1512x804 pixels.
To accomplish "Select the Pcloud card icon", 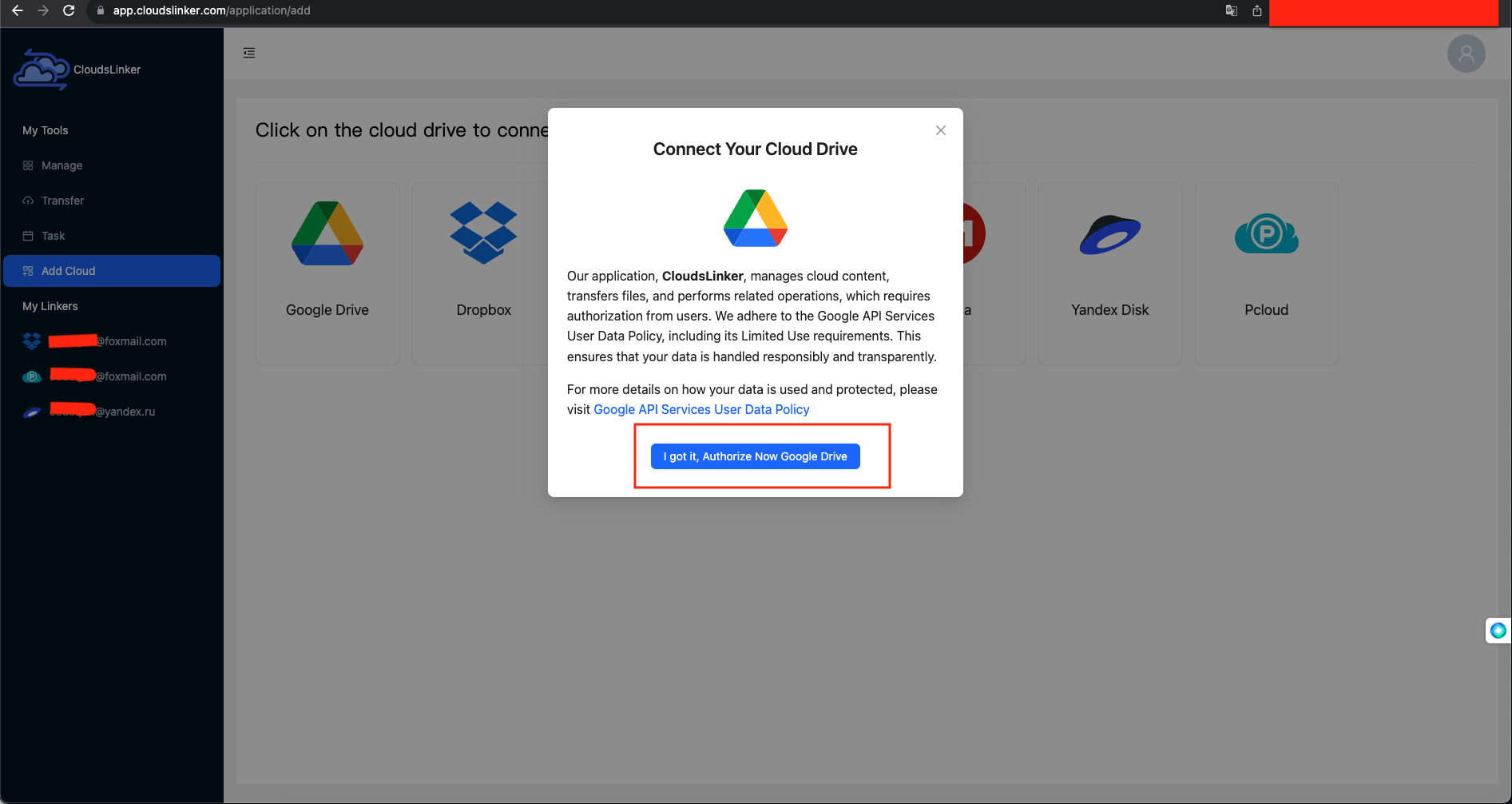I will coord(1267,233).
